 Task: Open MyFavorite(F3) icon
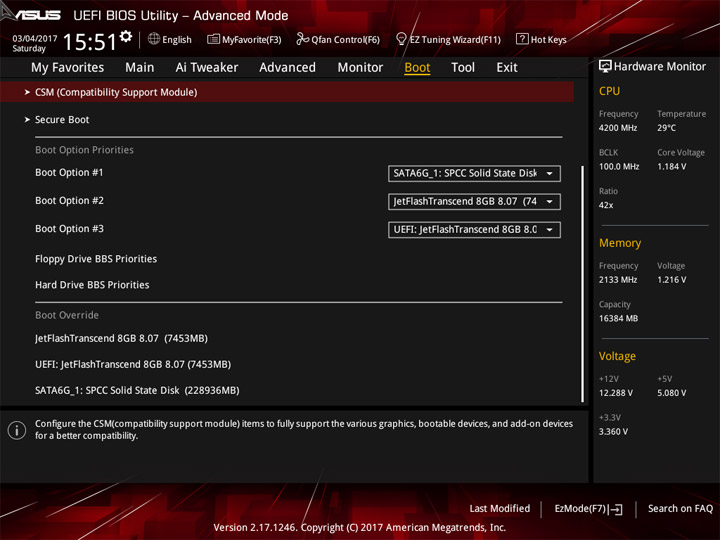pos(213,39)
